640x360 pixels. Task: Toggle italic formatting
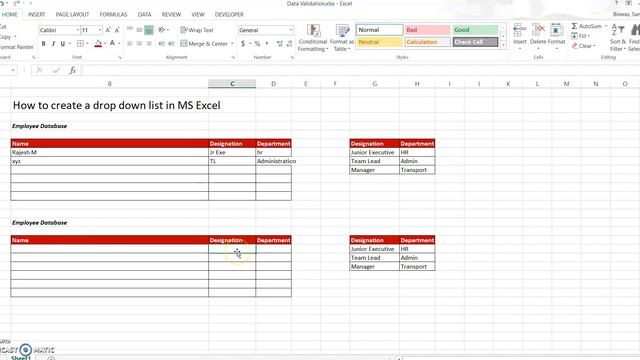(53, 44)
